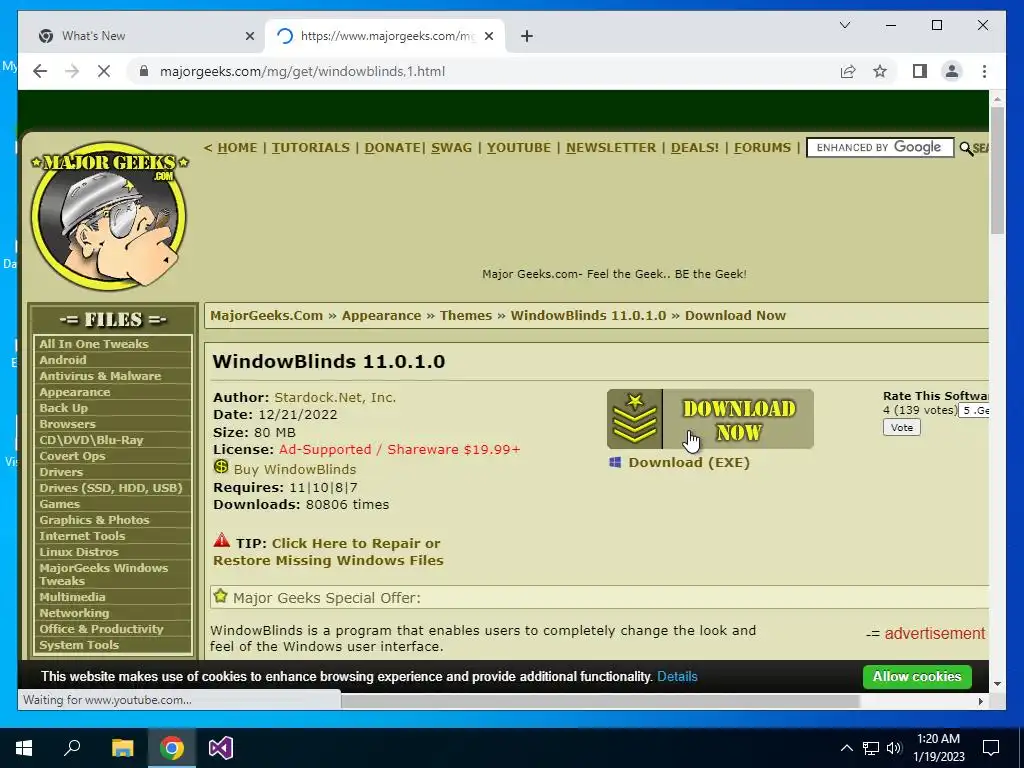Viewport: 1024px width, 768px height.
Task: Click the Windows logo beside Download (EXE)
Action: [x=615, y=462]
